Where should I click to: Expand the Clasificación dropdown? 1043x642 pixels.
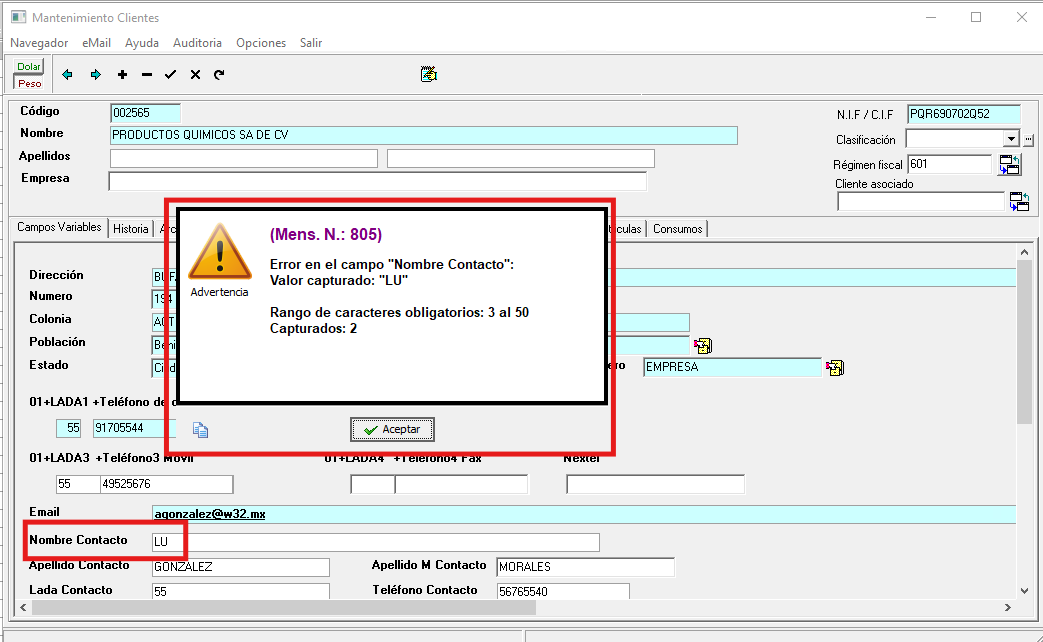(1011, 139)
